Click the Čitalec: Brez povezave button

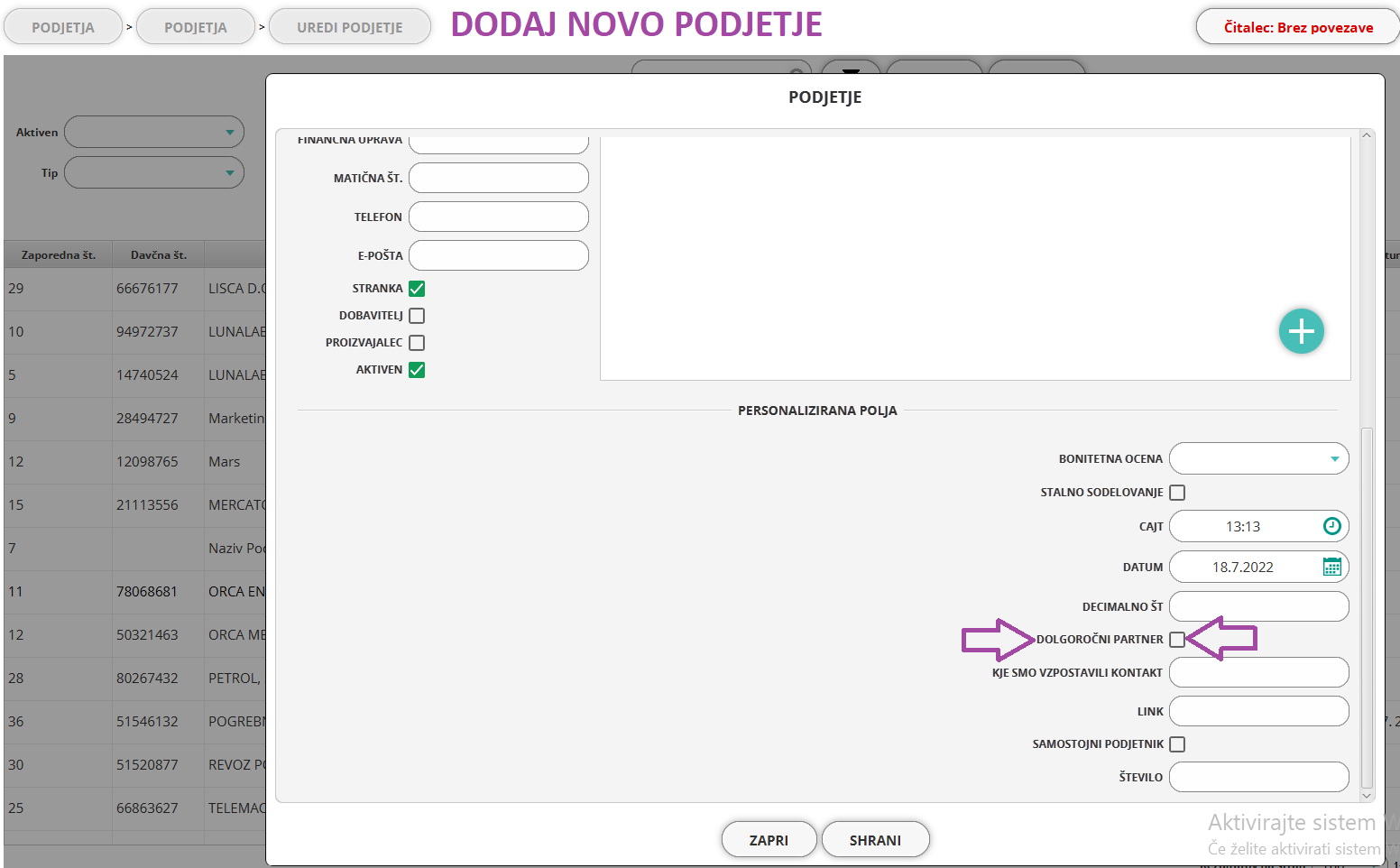pyautogui.click(x=1298, y=27)
